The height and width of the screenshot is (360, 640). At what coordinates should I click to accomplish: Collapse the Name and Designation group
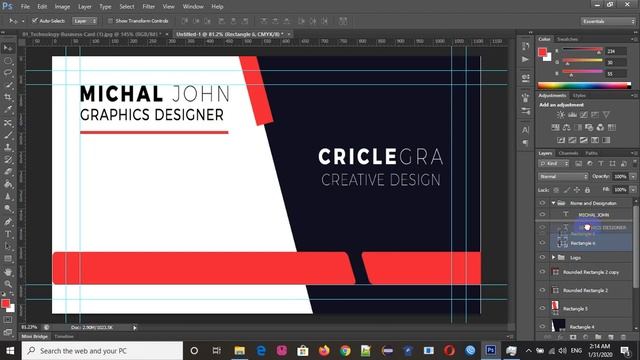point(553,203)
